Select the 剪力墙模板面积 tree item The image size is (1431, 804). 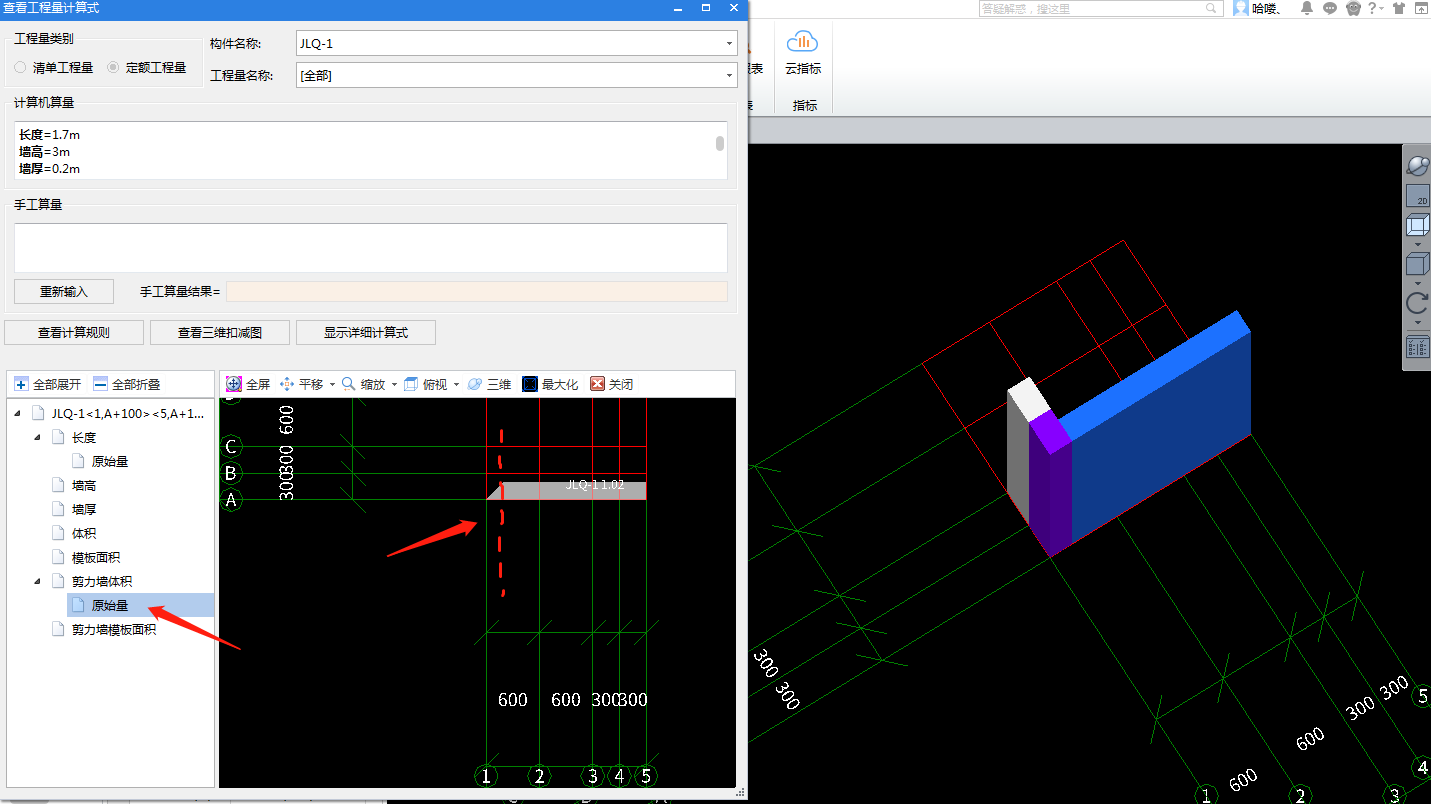pyautogui.click(x=114, y=629)
